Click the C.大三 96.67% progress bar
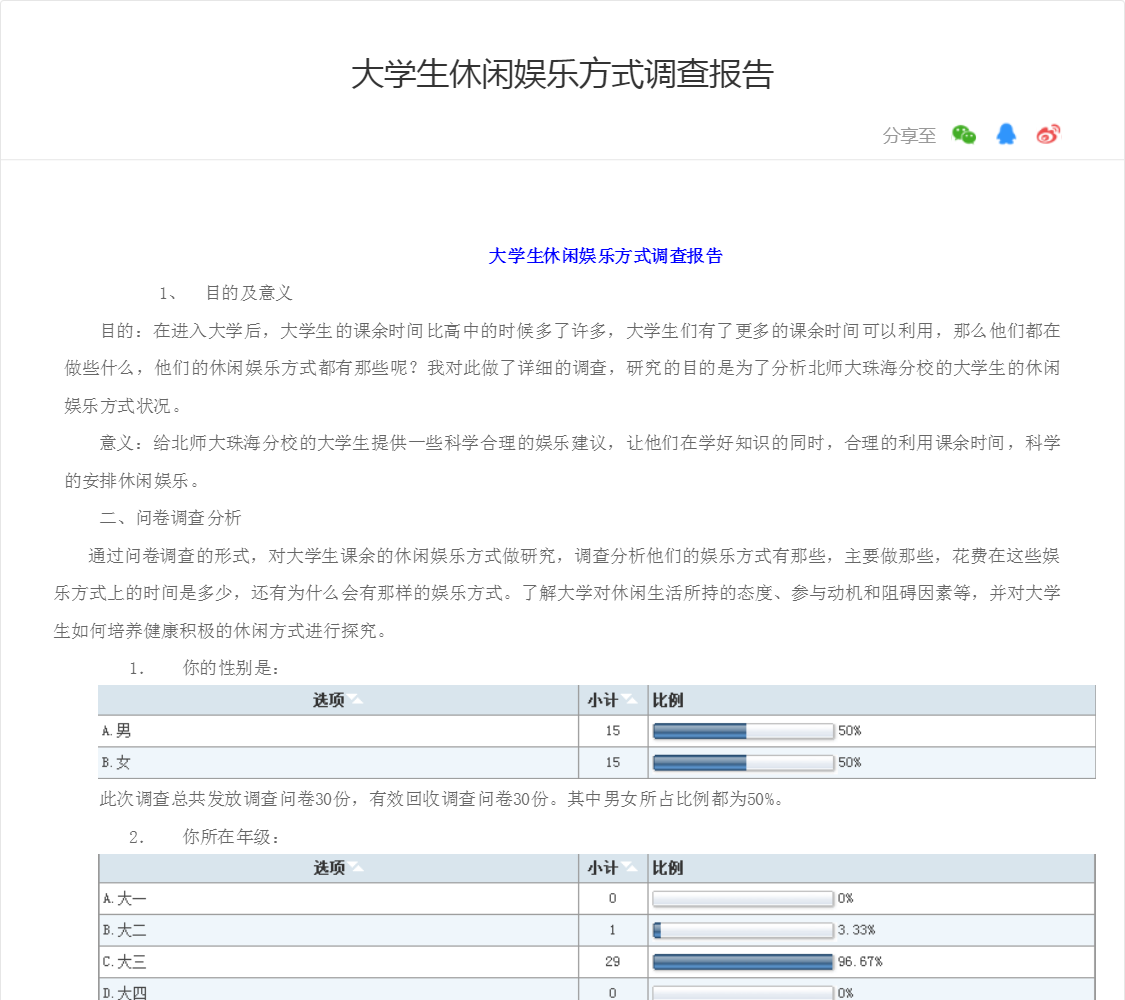Viewport: 1125px width, 1000px height. point(743,962)
